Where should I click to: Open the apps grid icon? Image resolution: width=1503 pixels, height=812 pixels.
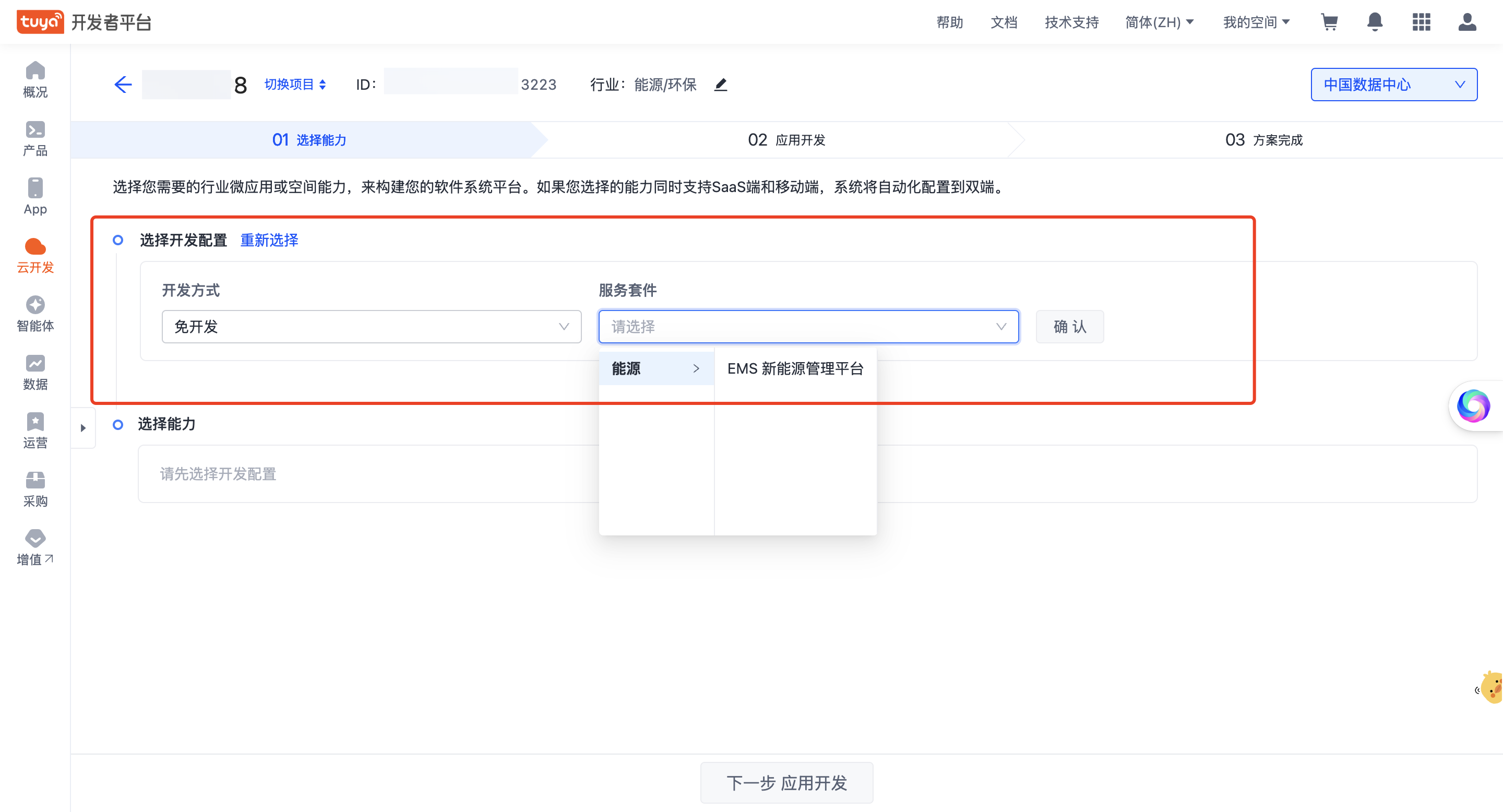[1421, 22]
